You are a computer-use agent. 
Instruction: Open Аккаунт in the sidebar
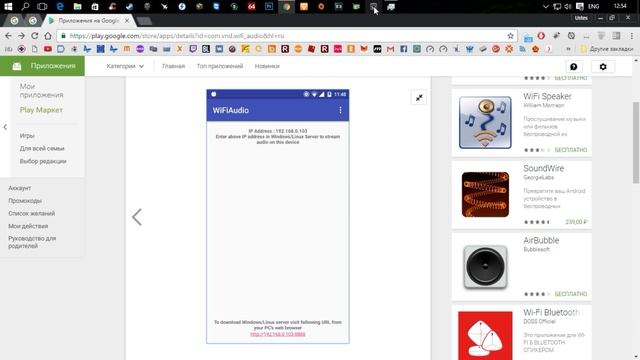coord(20,188)
